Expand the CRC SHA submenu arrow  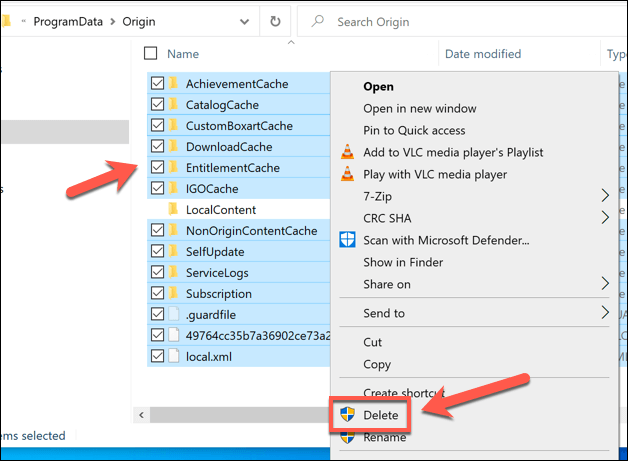[605, 218]
